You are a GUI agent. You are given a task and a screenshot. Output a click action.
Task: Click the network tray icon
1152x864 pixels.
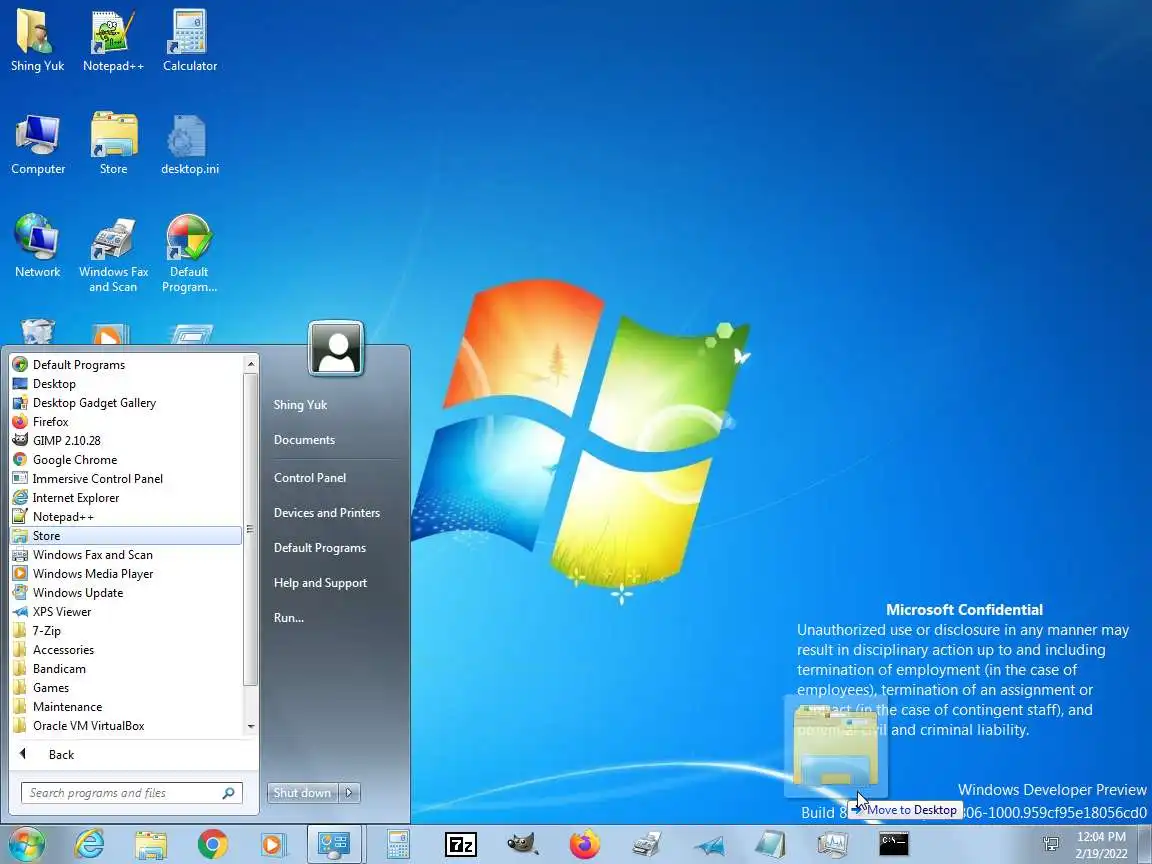pos(1051,843)
